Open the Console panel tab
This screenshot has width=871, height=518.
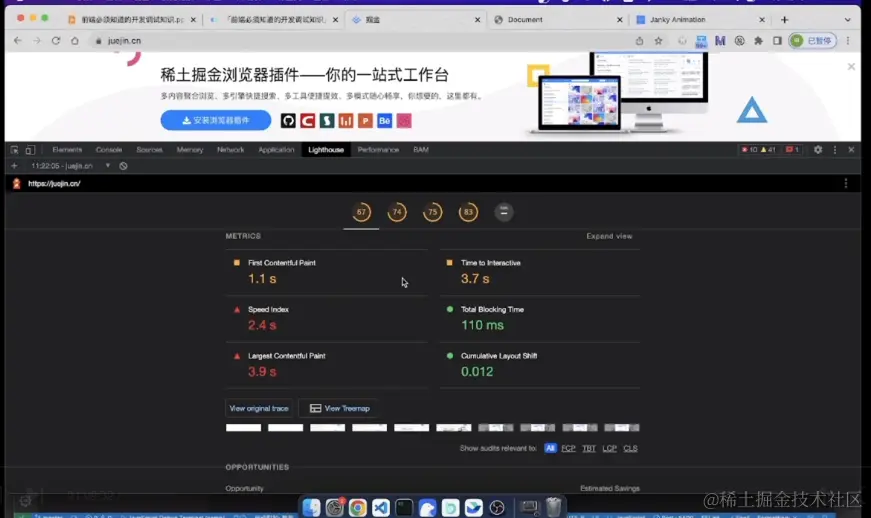(109, 150)
